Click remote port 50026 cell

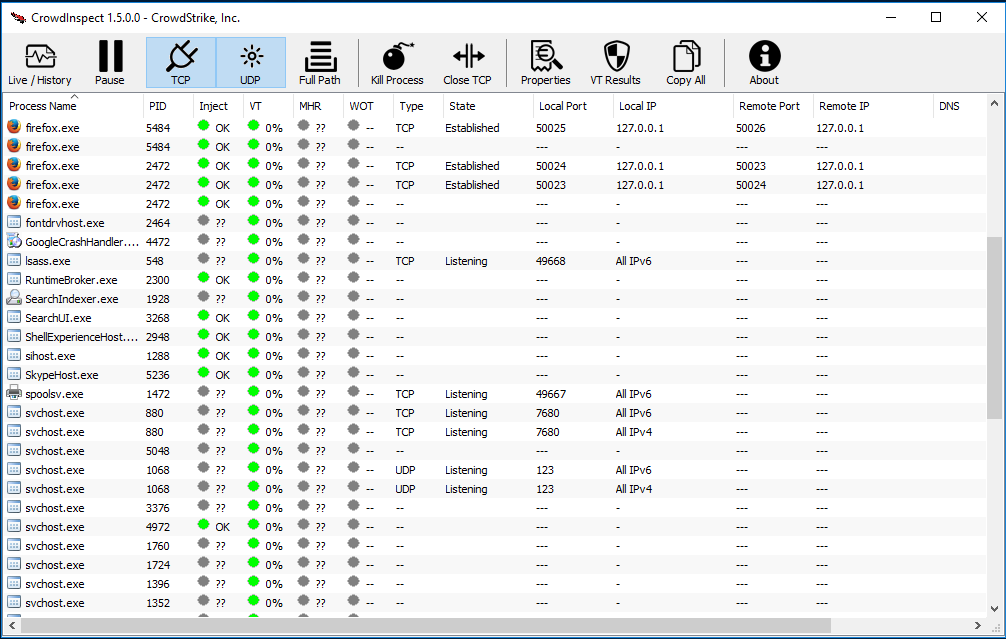pos(751,128)
